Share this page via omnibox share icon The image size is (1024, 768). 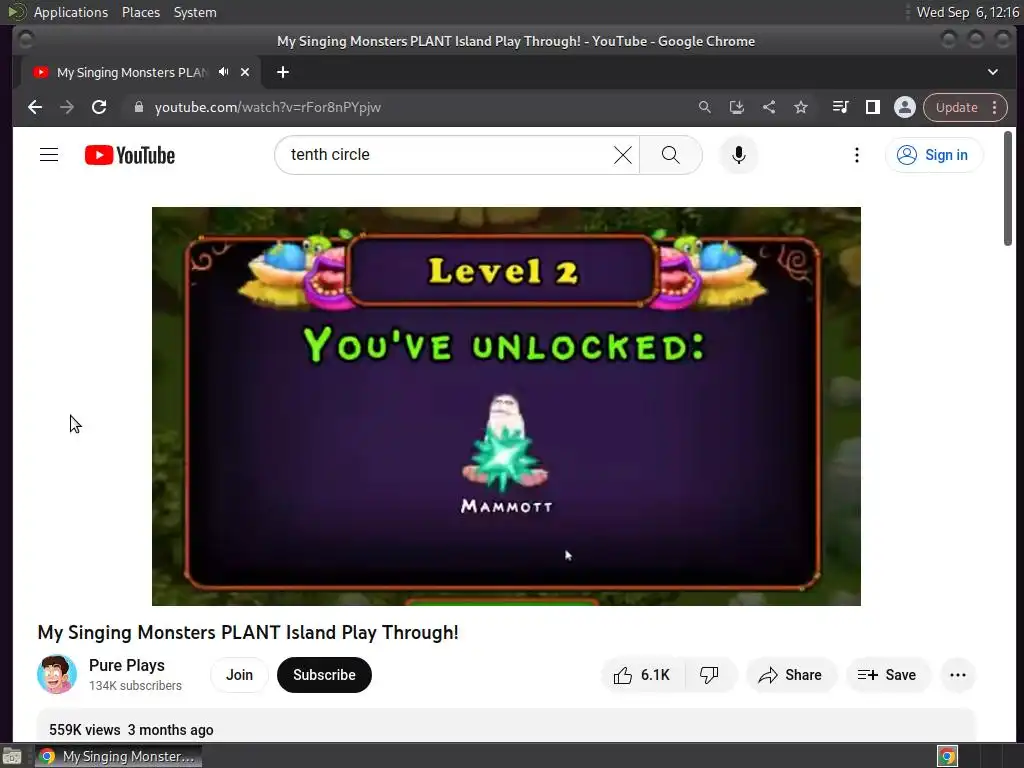pos(769,107)
